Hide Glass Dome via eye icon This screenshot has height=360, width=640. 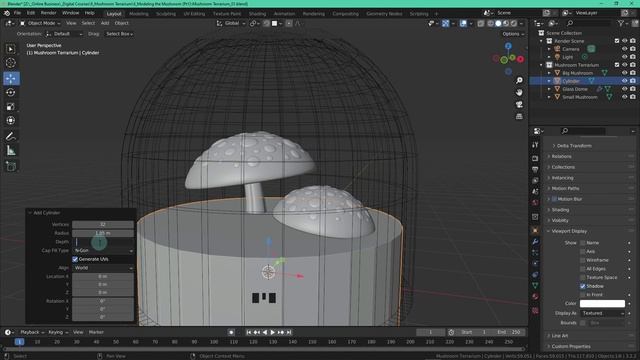(624, 89)
